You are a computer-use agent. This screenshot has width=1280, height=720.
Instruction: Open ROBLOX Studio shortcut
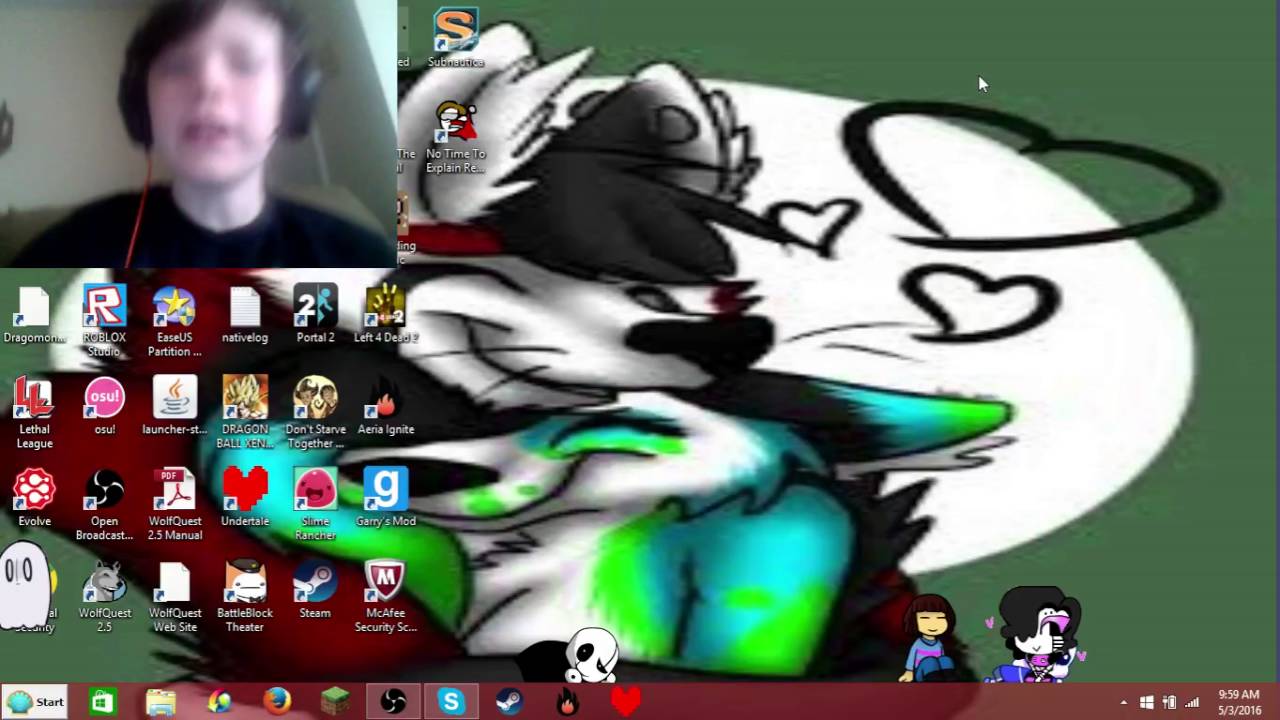coord(105,321)
